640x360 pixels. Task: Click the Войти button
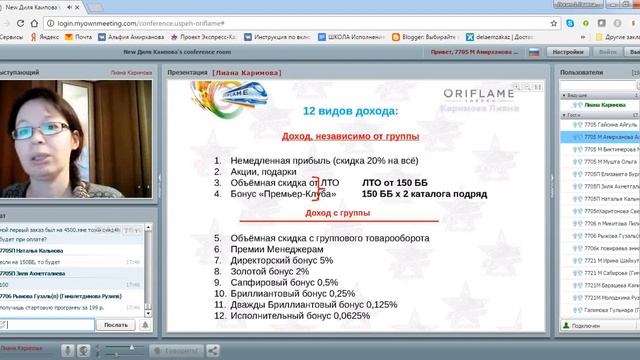607,52
